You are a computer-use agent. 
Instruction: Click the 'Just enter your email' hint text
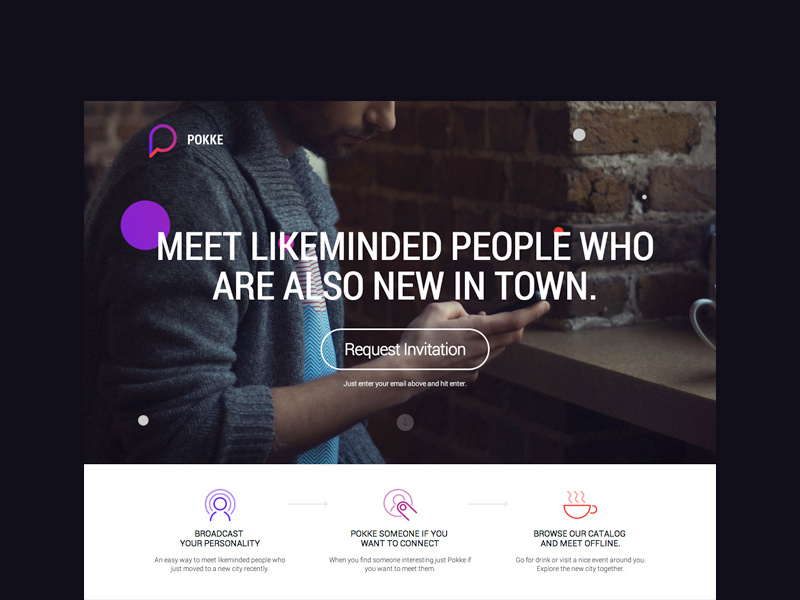[x=405, y=384]
